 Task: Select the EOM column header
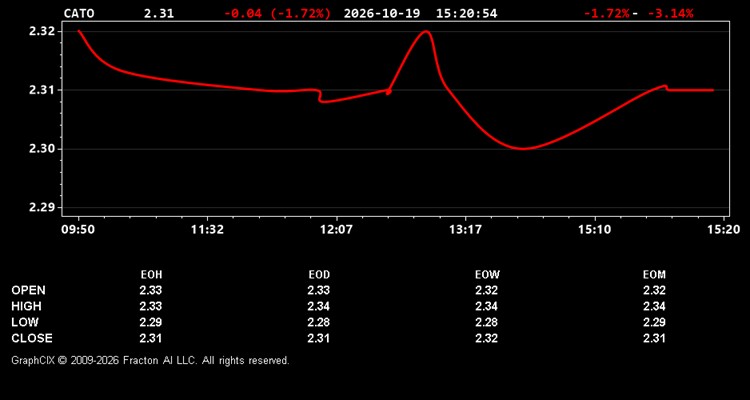pos(654,275)
